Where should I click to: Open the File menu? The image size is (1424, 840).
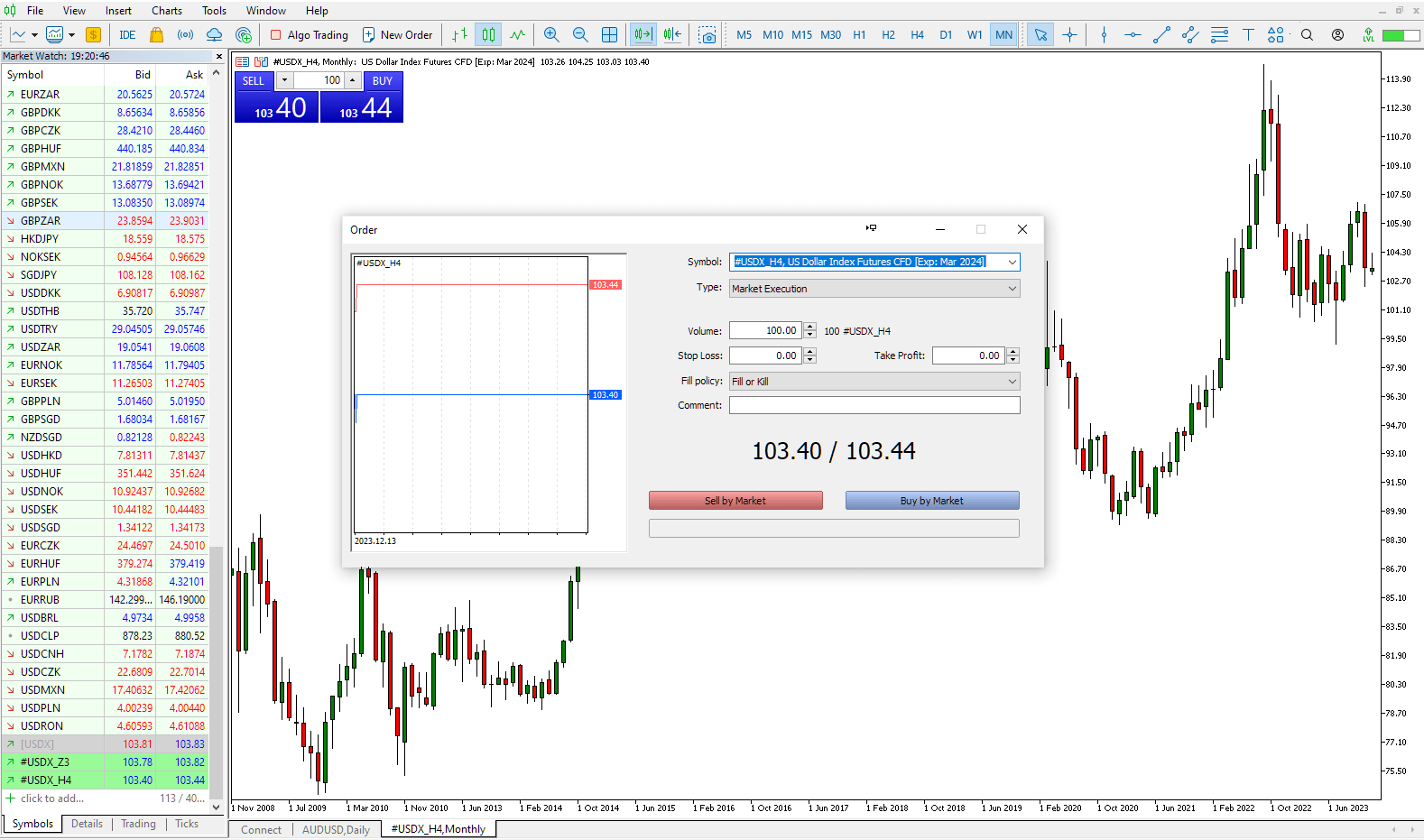[35, 11]
